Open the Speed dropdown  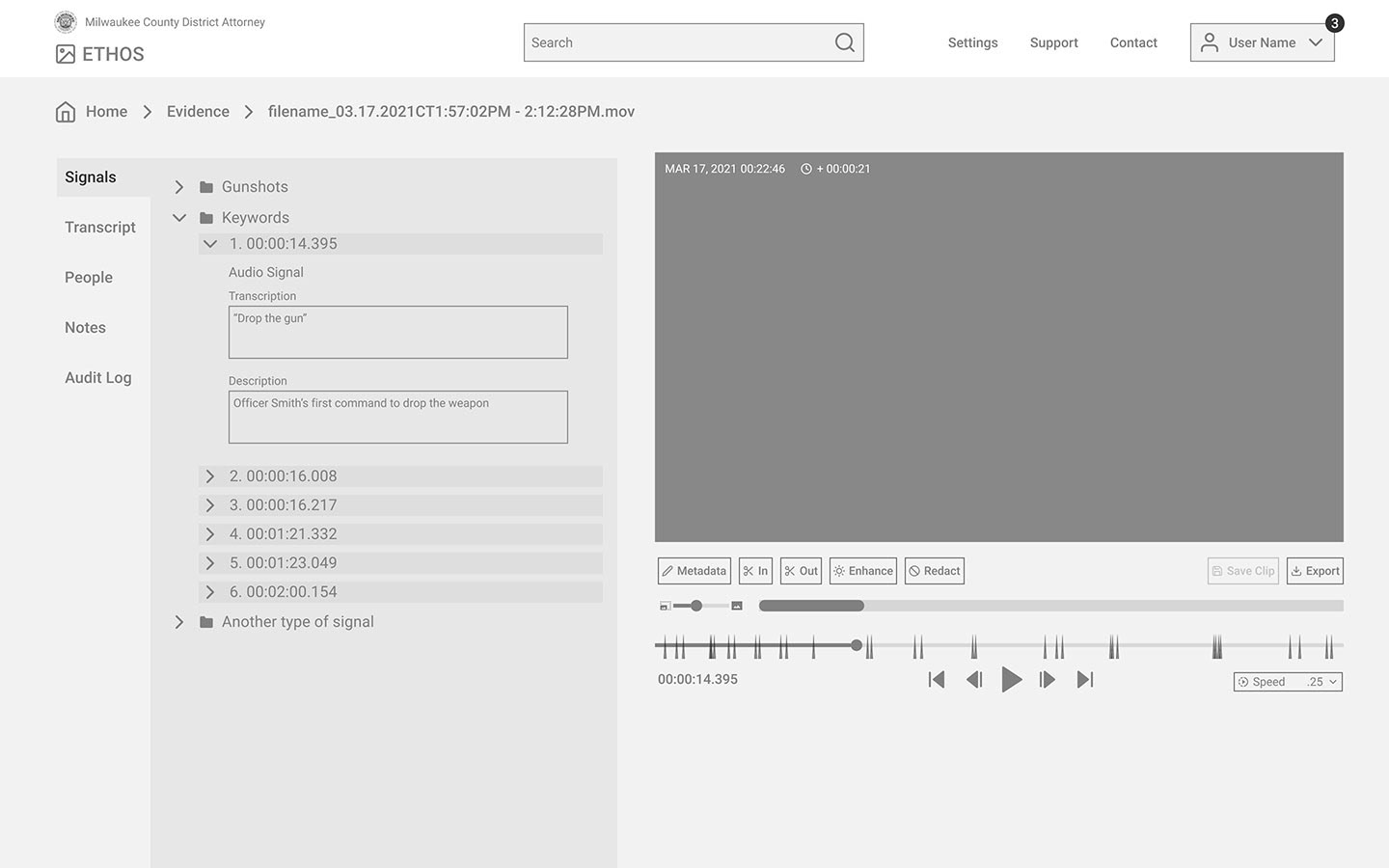pyautogui.click(x=1288, y=682)
